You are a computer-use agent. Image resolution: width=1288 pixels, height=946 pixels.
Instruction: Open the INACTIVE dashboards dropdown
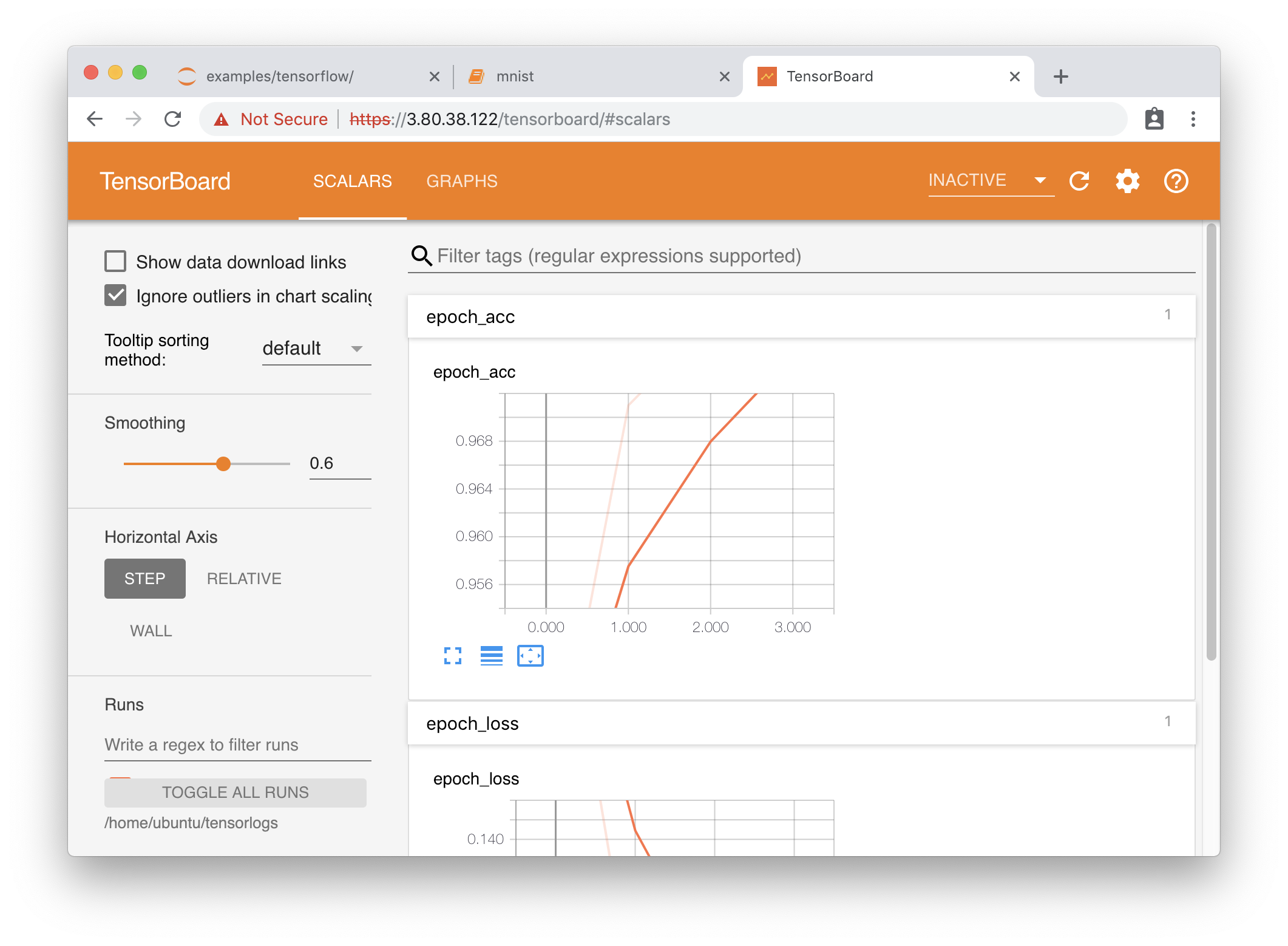(x=991, y=180)
